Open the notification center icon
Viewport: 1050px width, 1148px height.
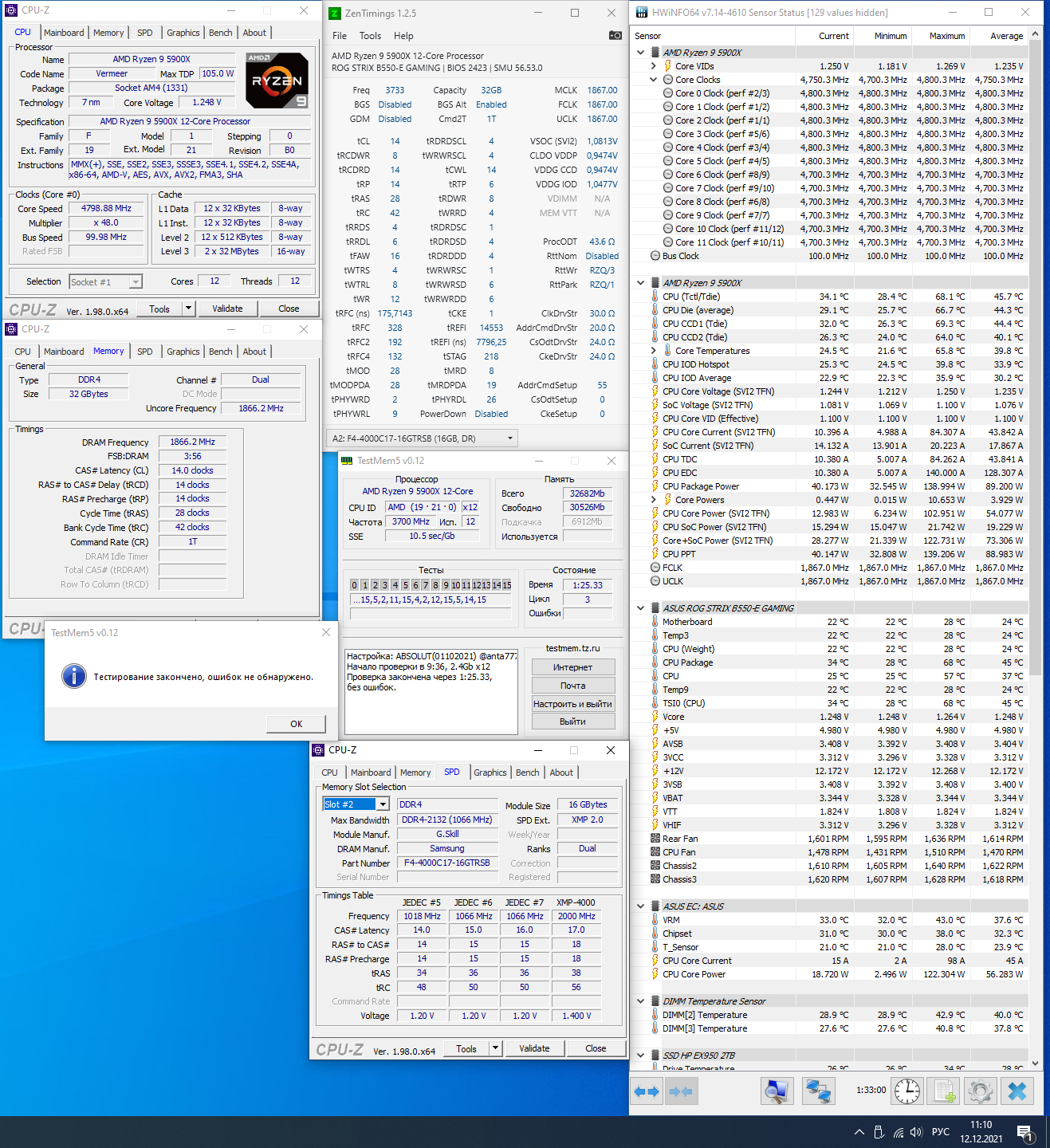click(1026, 1132)
